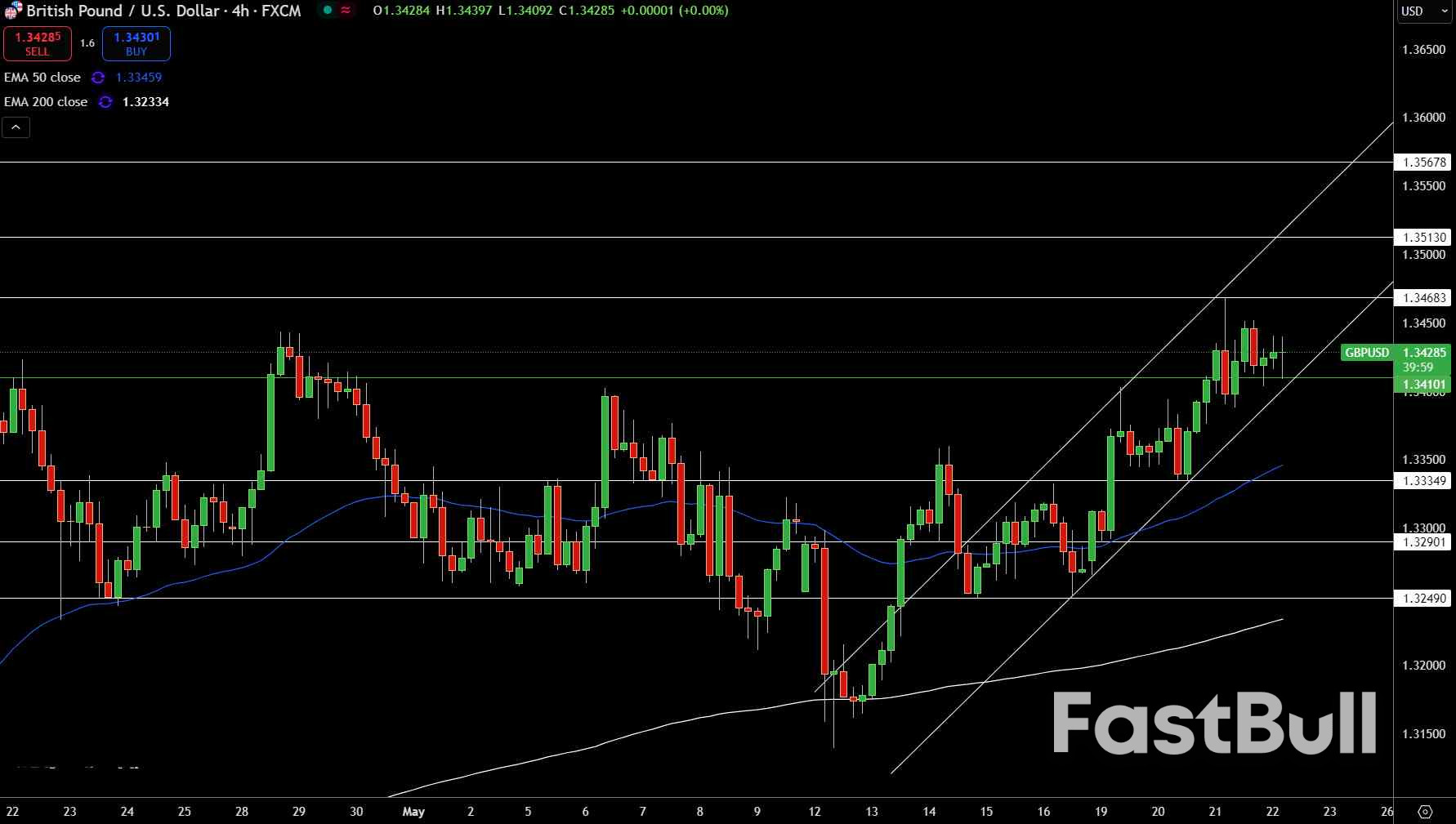
Task: Click the BUY button at 1.34301
Action: point(135,43)
